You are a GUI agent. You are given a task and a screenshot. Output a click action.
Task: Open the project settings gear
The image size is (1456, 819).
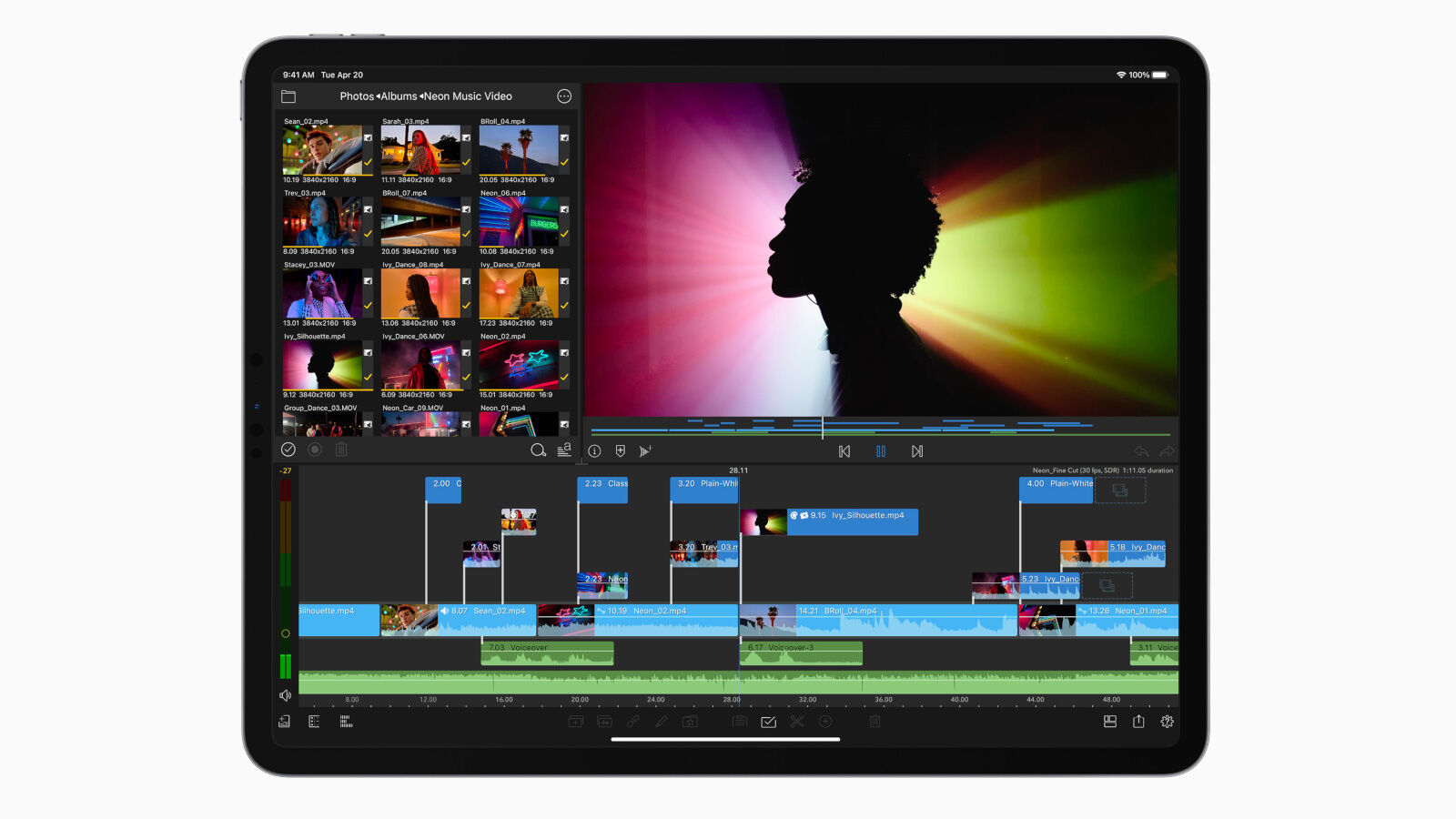[x=1168, y=722]
